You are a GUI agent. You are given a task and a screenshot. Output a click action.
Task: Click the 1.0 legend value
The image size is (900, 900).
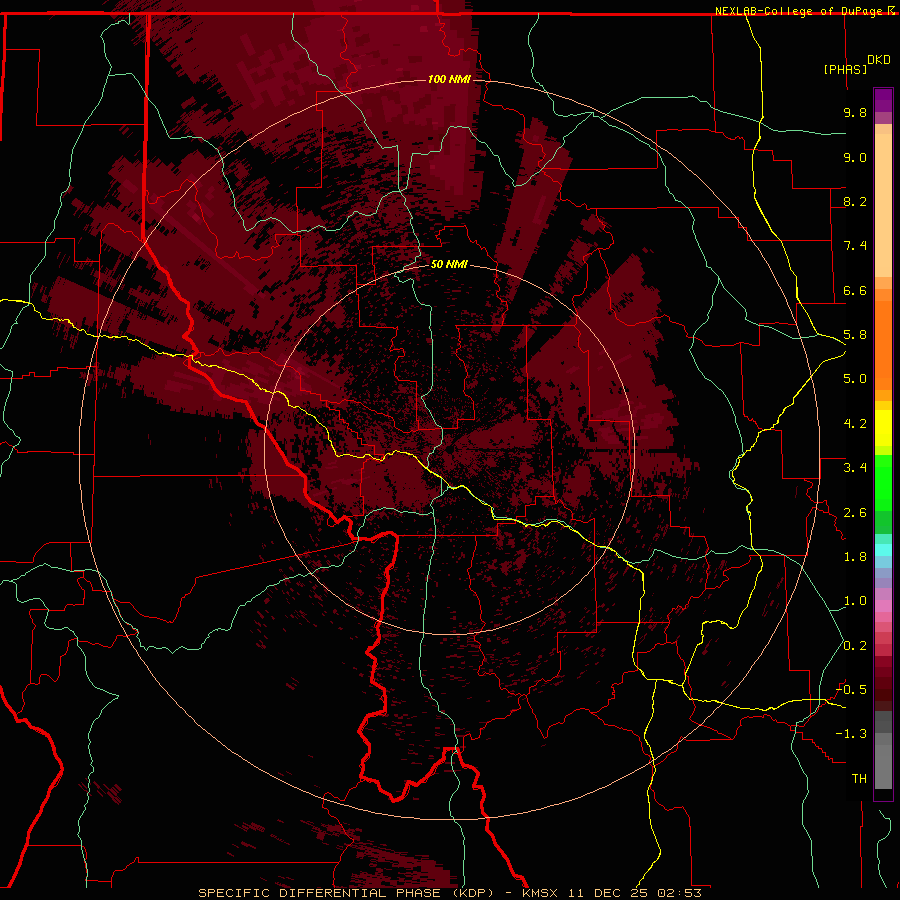pyautogui.click(x=855, y=601)
